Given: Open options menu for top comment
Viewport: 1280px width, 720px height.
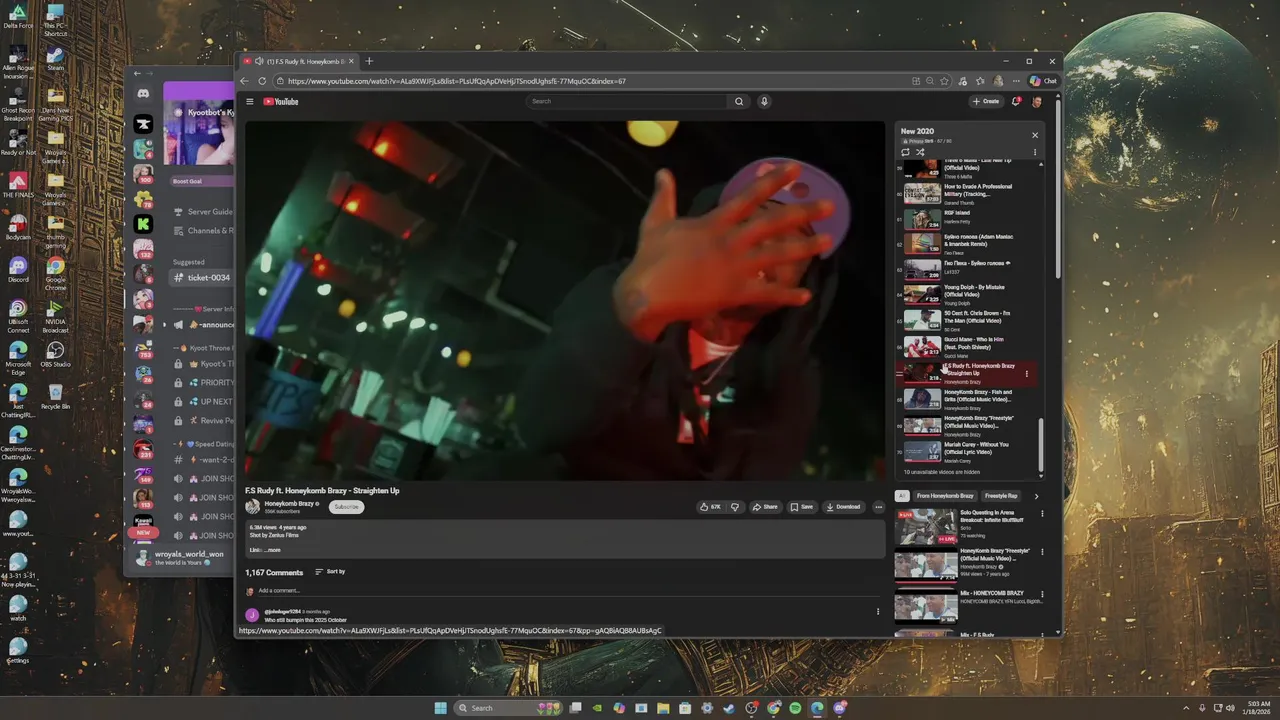Looking at the screenshot, I should (x=878, y=612).
